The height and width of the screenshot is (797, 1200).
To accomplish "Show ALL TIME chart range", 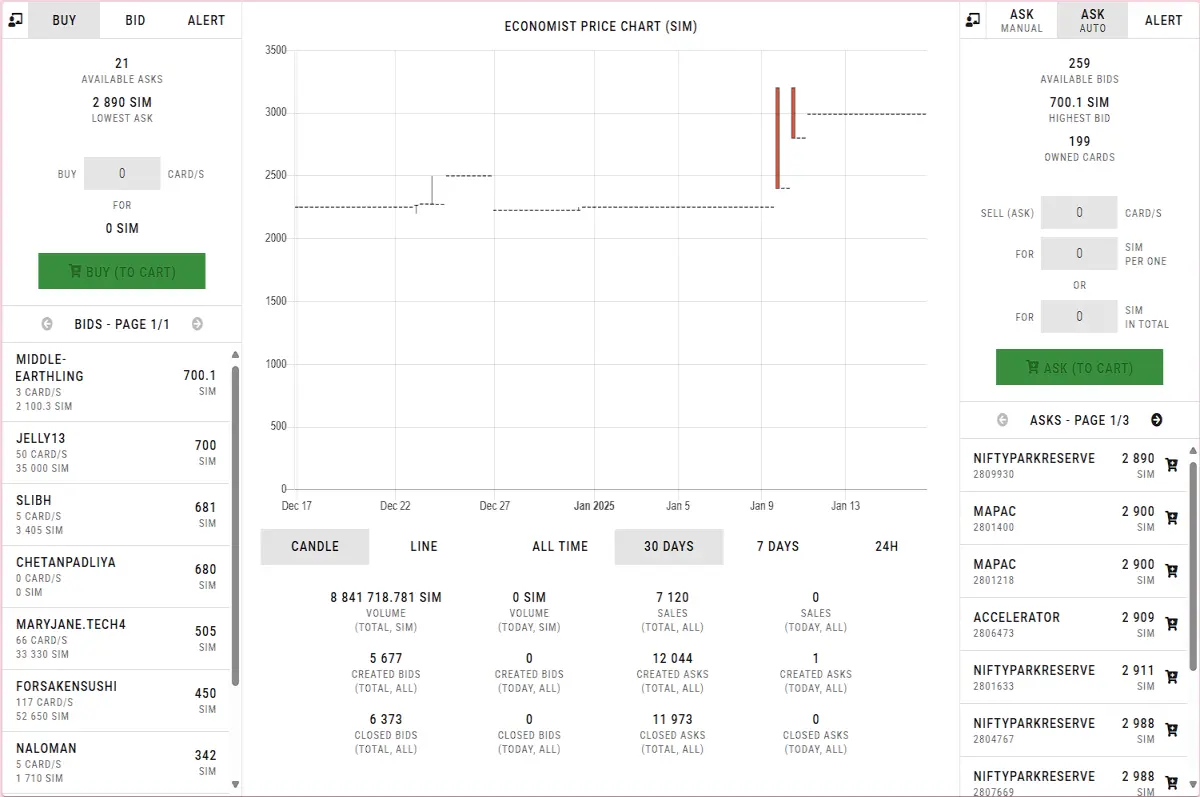I will 560,547.
